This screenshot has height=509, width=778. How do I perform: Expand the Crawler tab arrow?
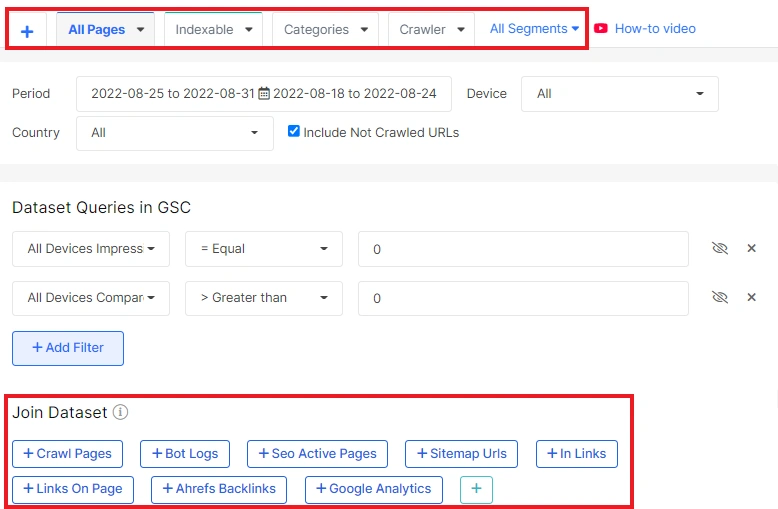coord(461,30)
